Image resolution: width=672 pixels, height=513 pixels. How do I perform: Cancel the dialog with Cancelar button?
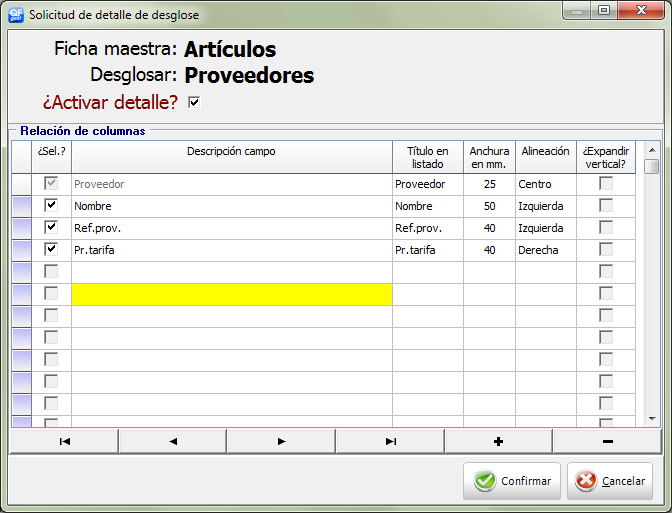[x=610, y=481]
